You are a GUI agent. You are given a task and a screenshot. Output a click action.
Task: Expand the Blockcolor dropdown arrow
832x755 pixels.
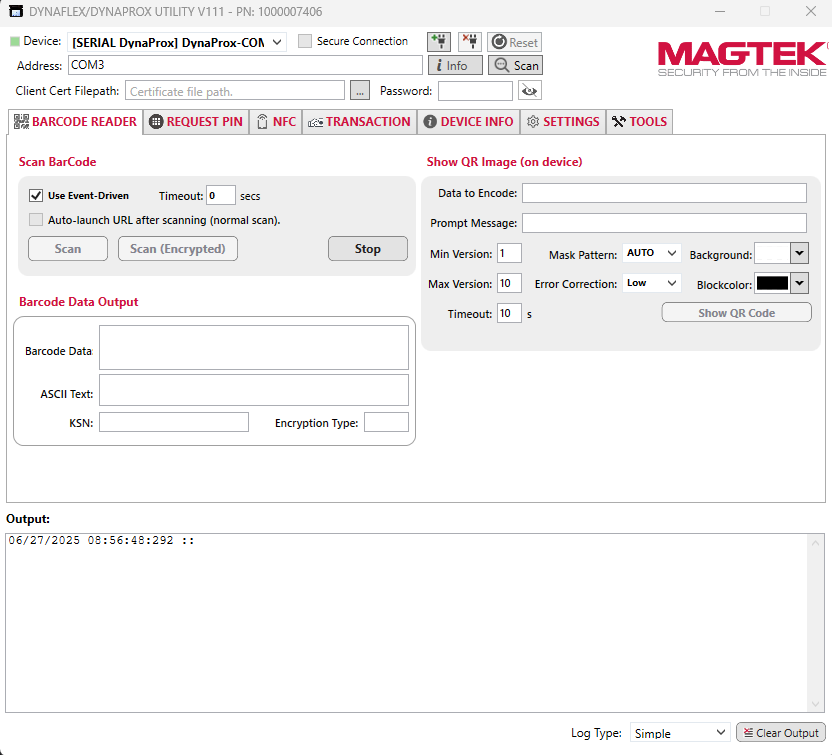tap(799, 283)
